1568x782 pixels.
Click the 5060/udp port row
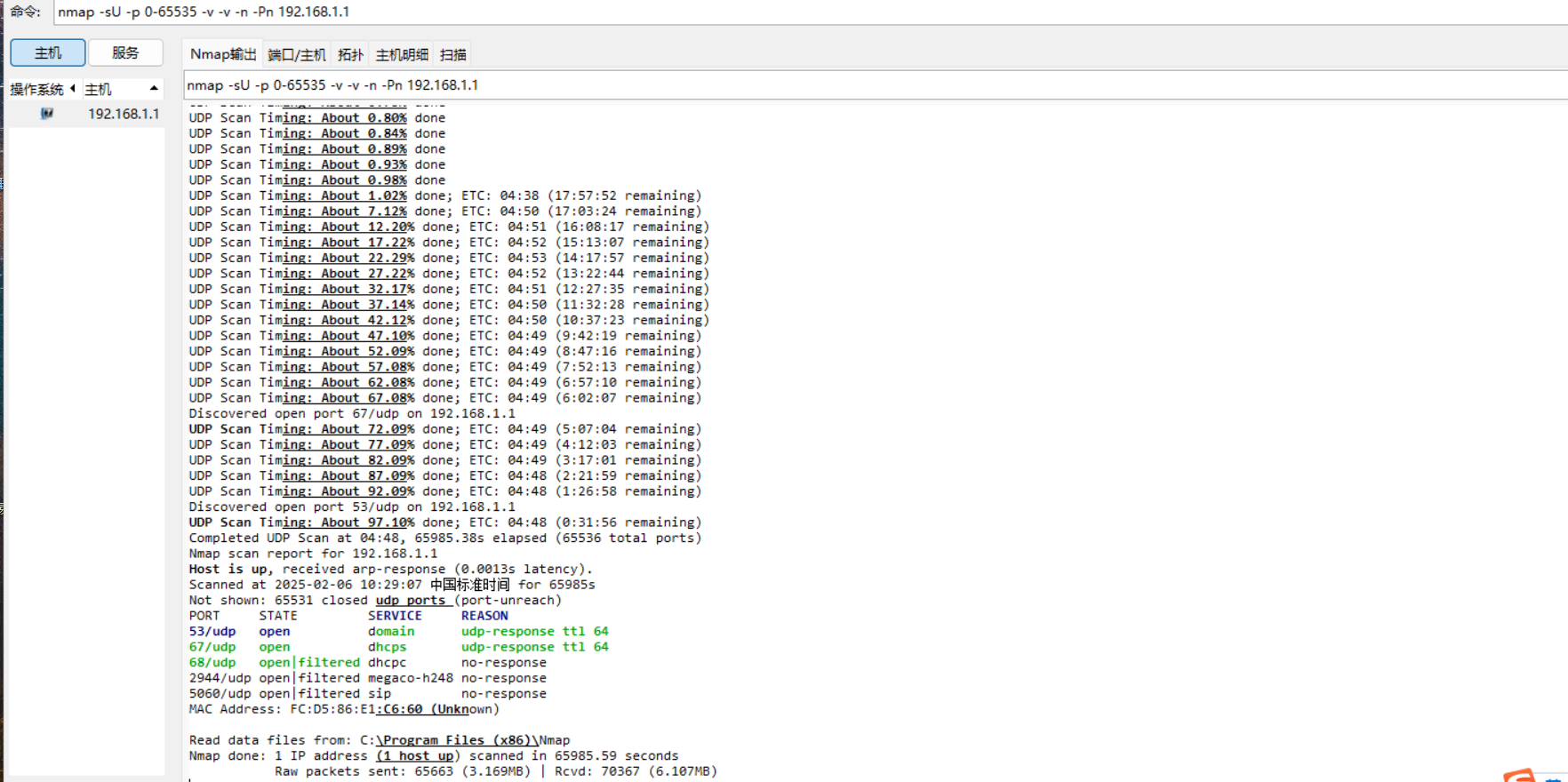pyautogui.click(x=367, y=694)
